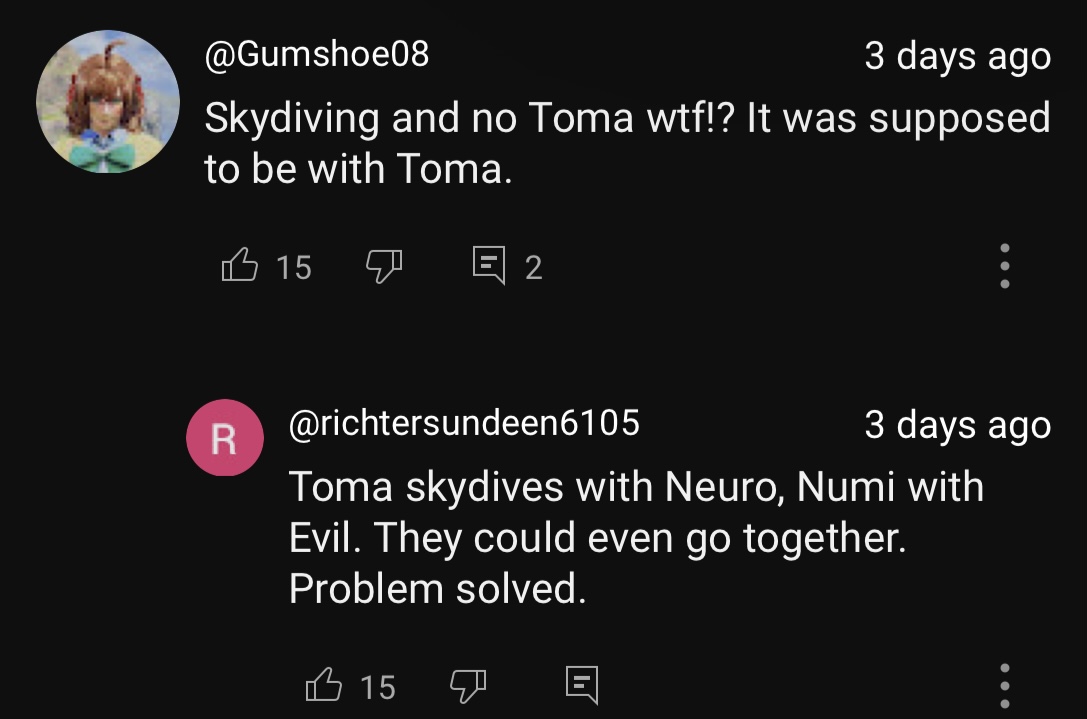Click the 15 like count on richtersundeen6105's reply
The height and width of the screenshot is (719, 1087).
(378, 687)
